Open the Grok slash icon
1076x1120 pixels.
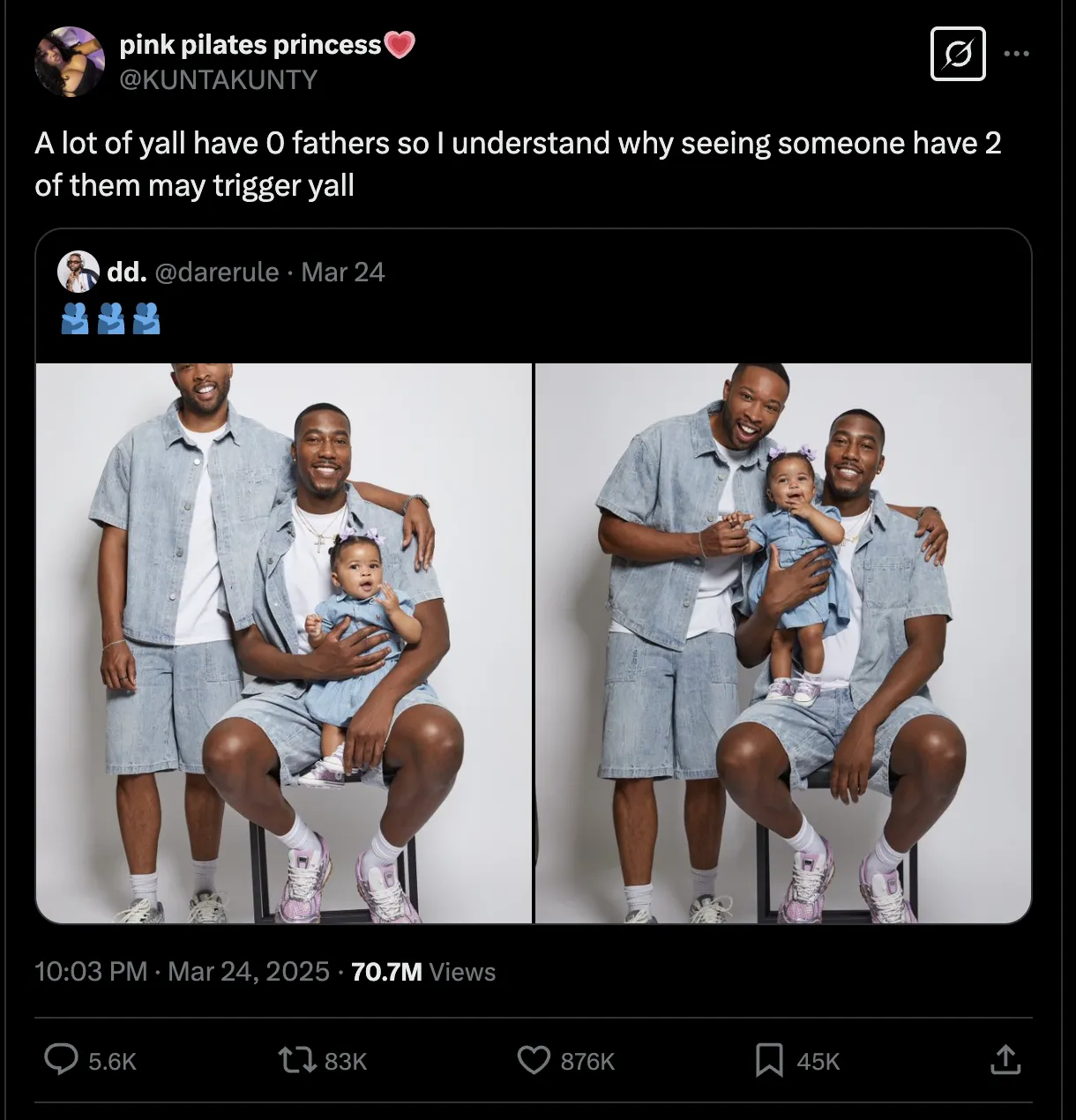point(958,55)
